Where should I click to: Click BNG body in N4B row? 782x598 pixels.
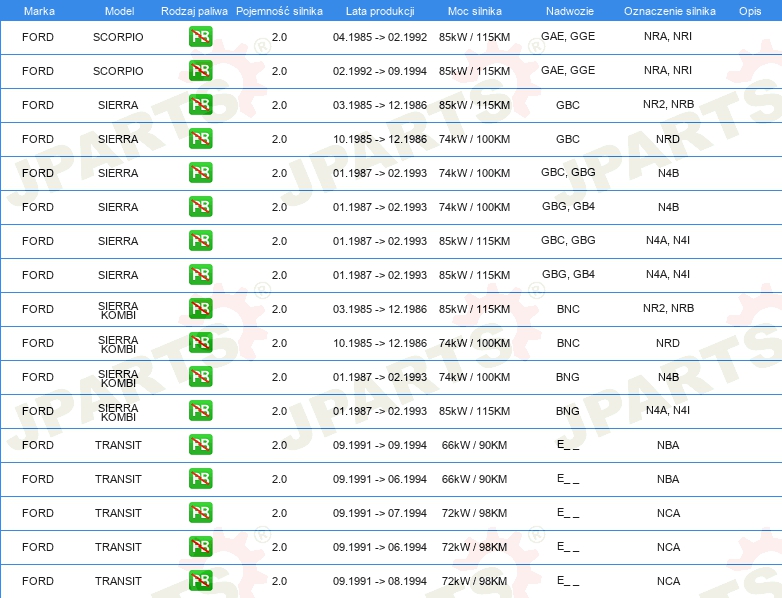[568, 377]
